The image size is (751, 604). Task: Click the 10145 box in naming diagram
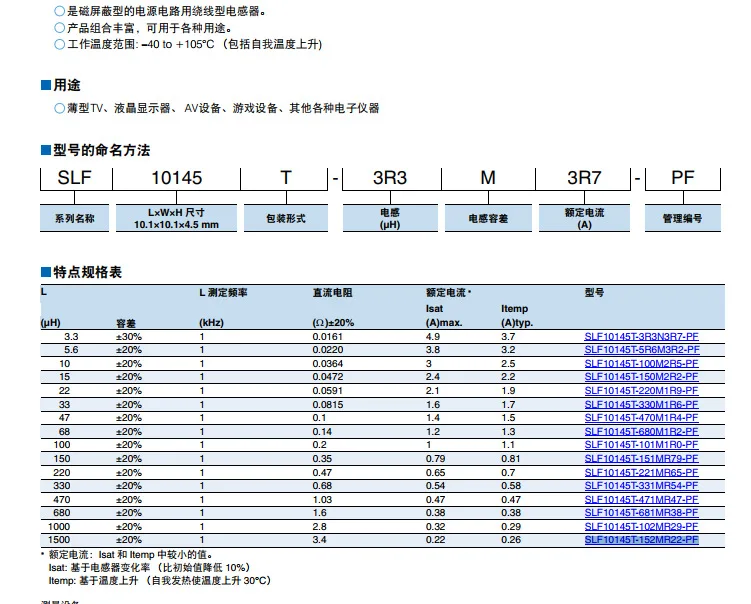pyautogui.click(x=177, y=178)
